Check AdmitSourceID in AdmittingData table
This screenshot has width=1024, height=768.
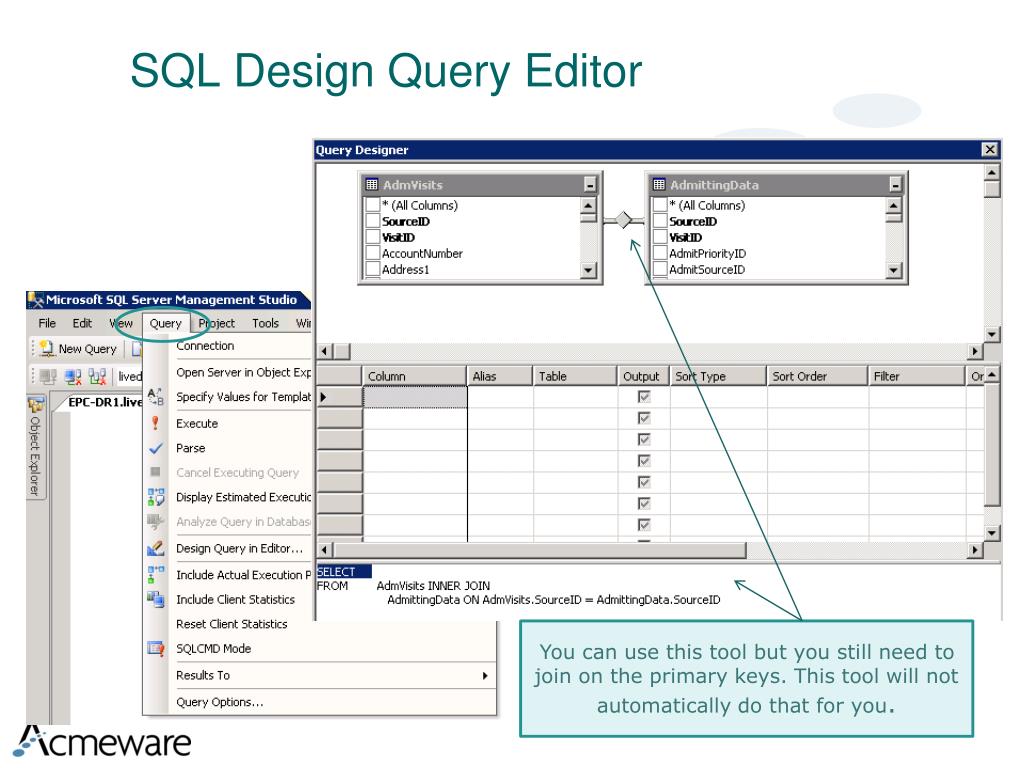[x=660, y=269]
